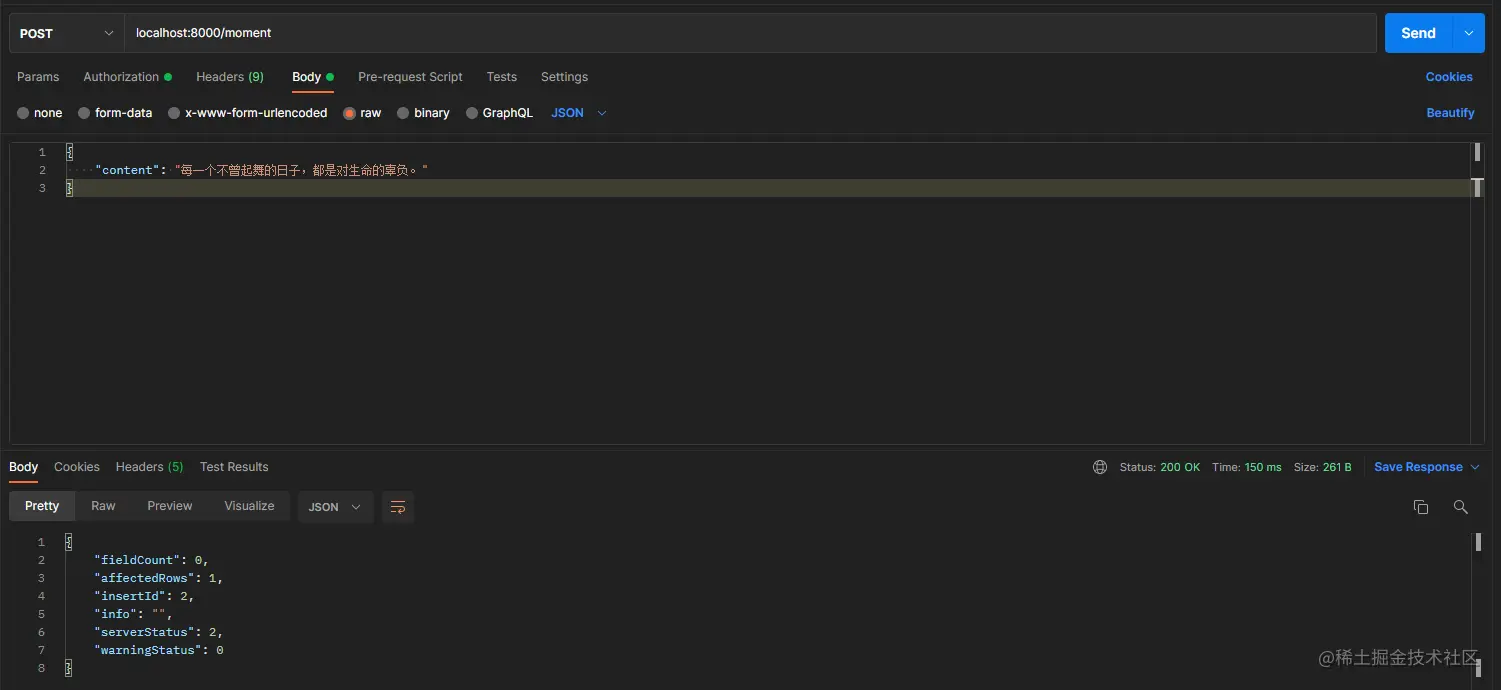Open the response Cookies tab

[77, 467]
